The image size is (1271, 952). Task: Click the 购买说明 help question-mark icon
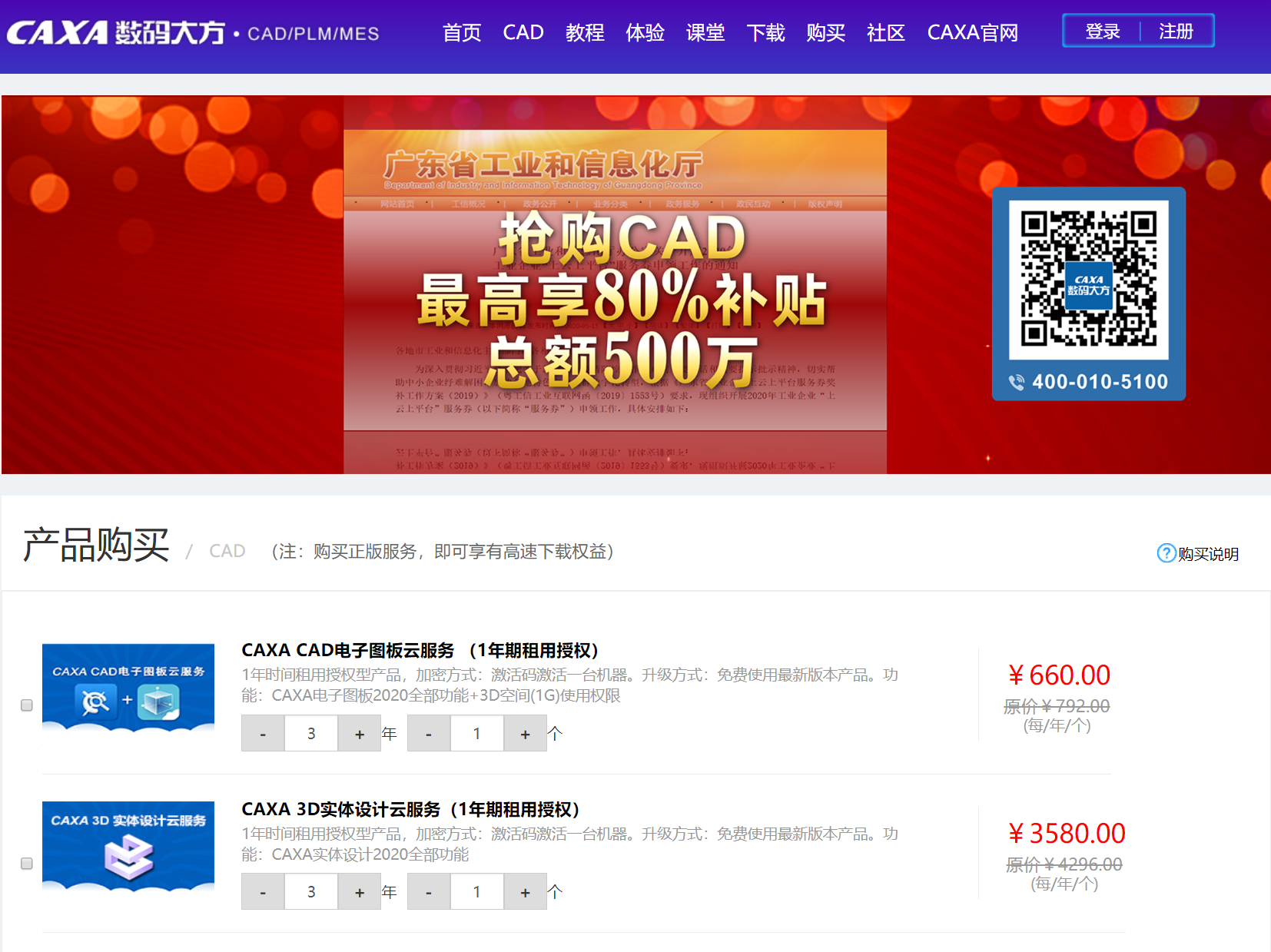1166,552
